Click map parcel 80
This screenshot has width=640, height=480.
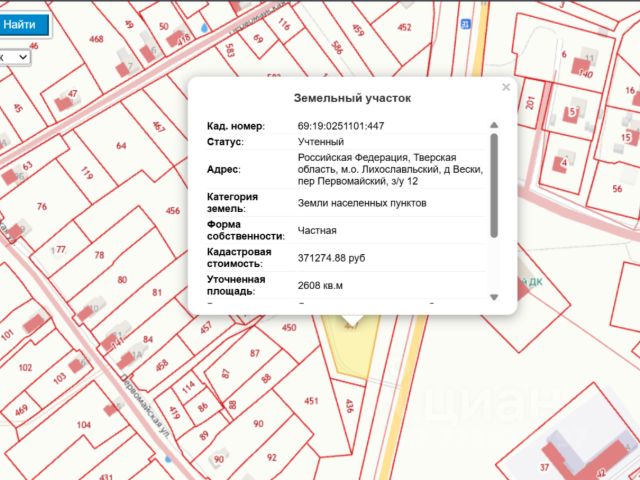point(122,280)
